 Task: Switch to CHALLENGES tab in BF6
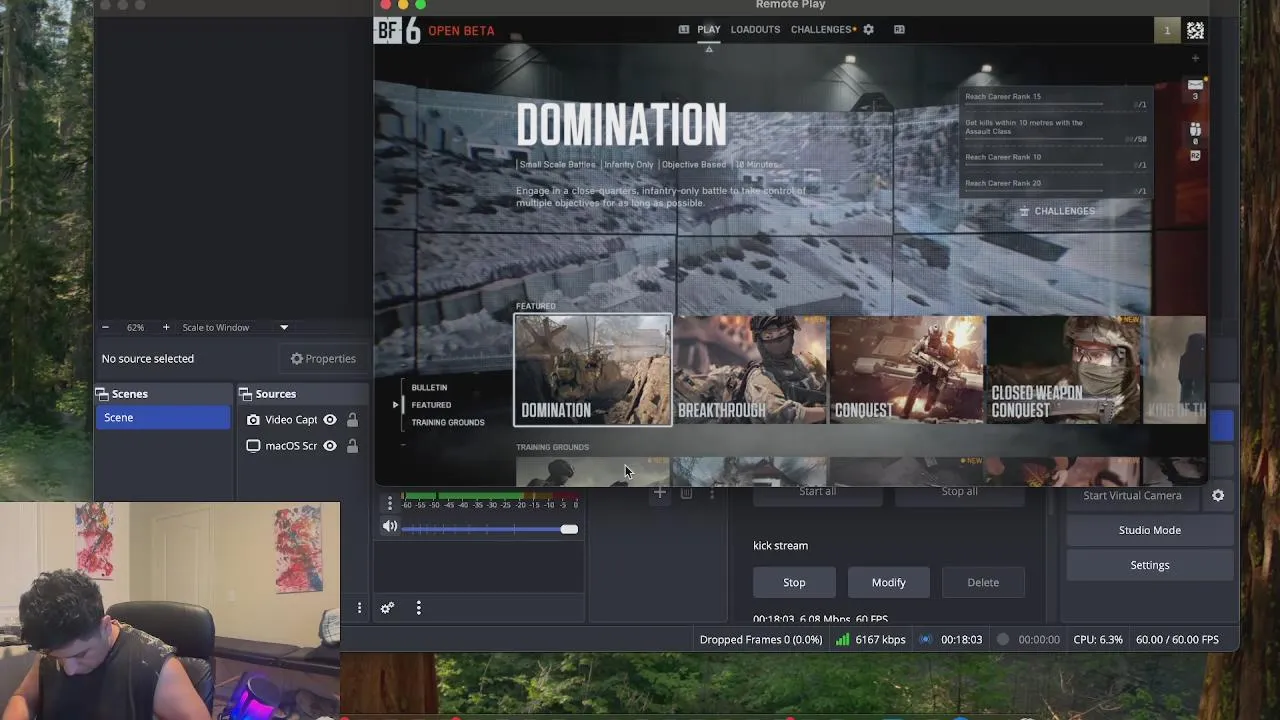pyautogui.click(x=822, y=30)
